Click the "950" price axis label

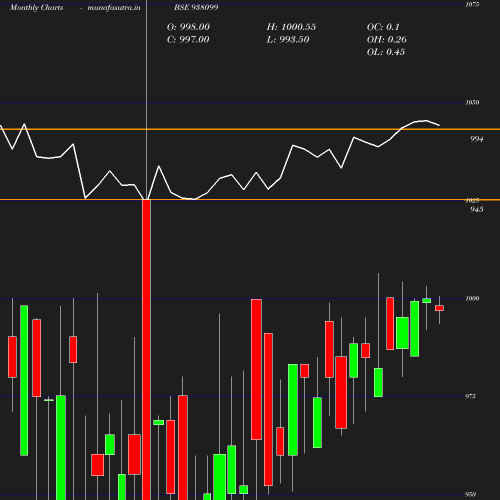[470, 494]
